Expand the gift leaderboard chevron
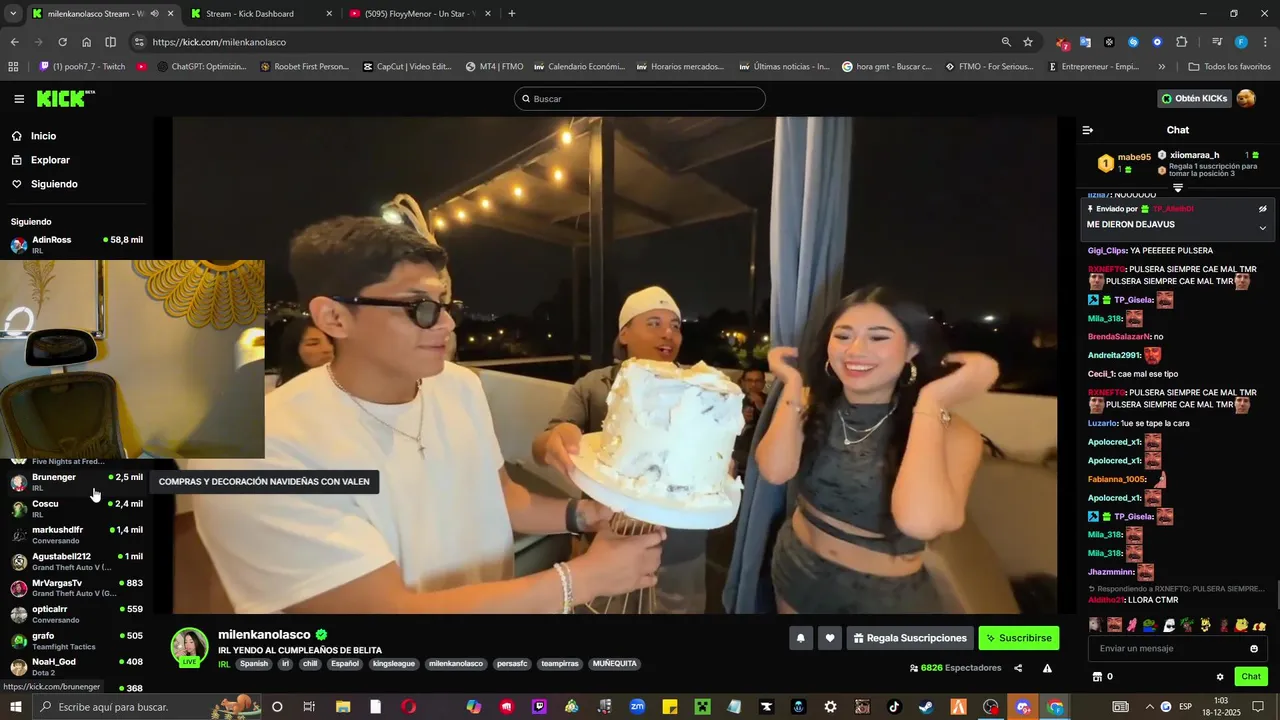1280x720 pixels. pos(1178,187)
